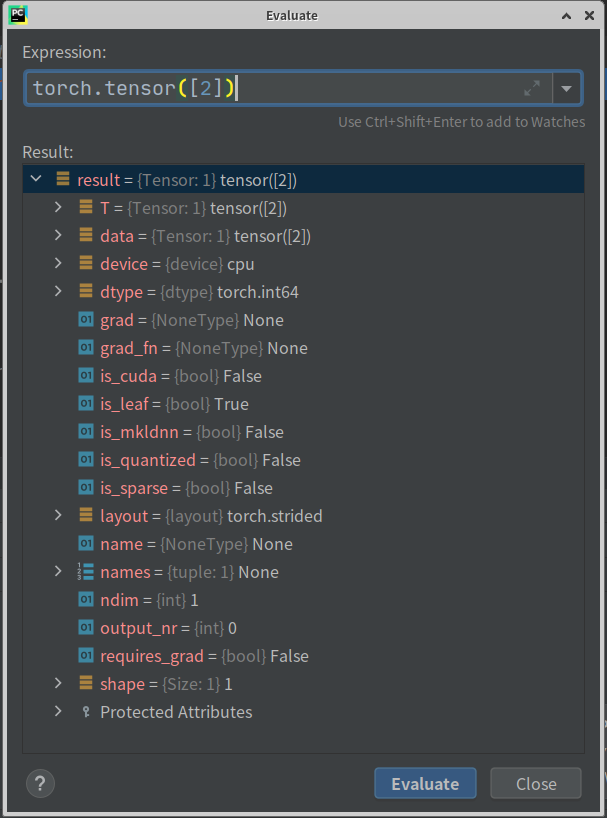Open the help question mark button
Viewport: 607px width, 818px height.
pyautogui.click(x=40, y=784)
